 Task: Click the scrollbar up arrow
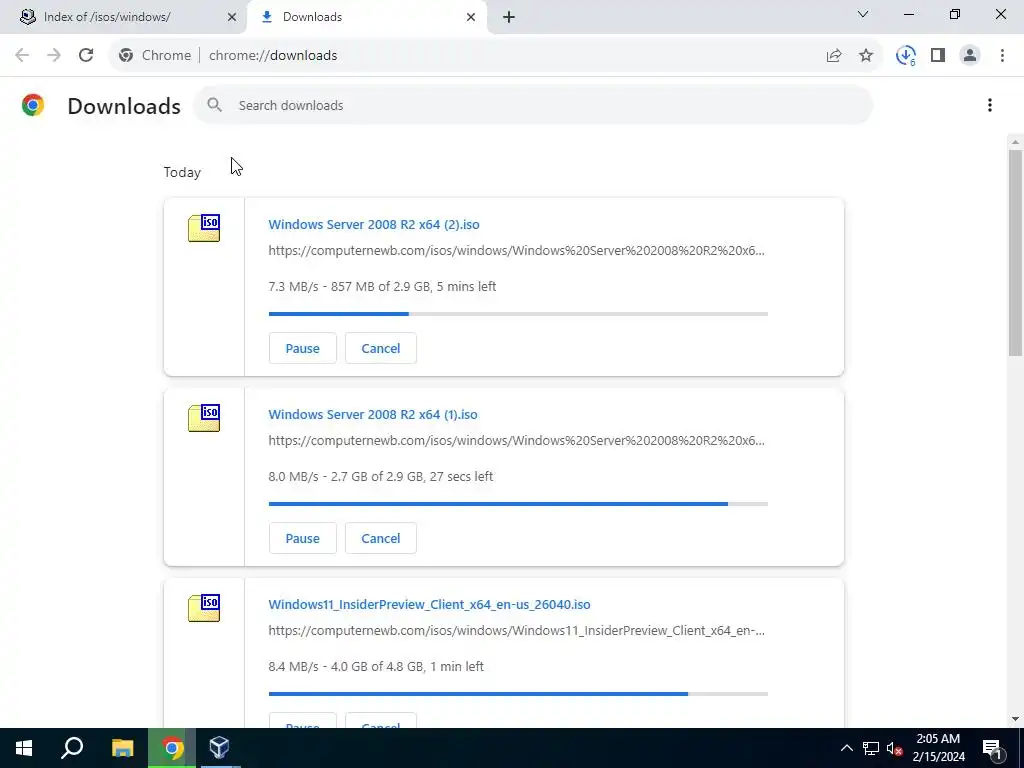(1015, 142)
